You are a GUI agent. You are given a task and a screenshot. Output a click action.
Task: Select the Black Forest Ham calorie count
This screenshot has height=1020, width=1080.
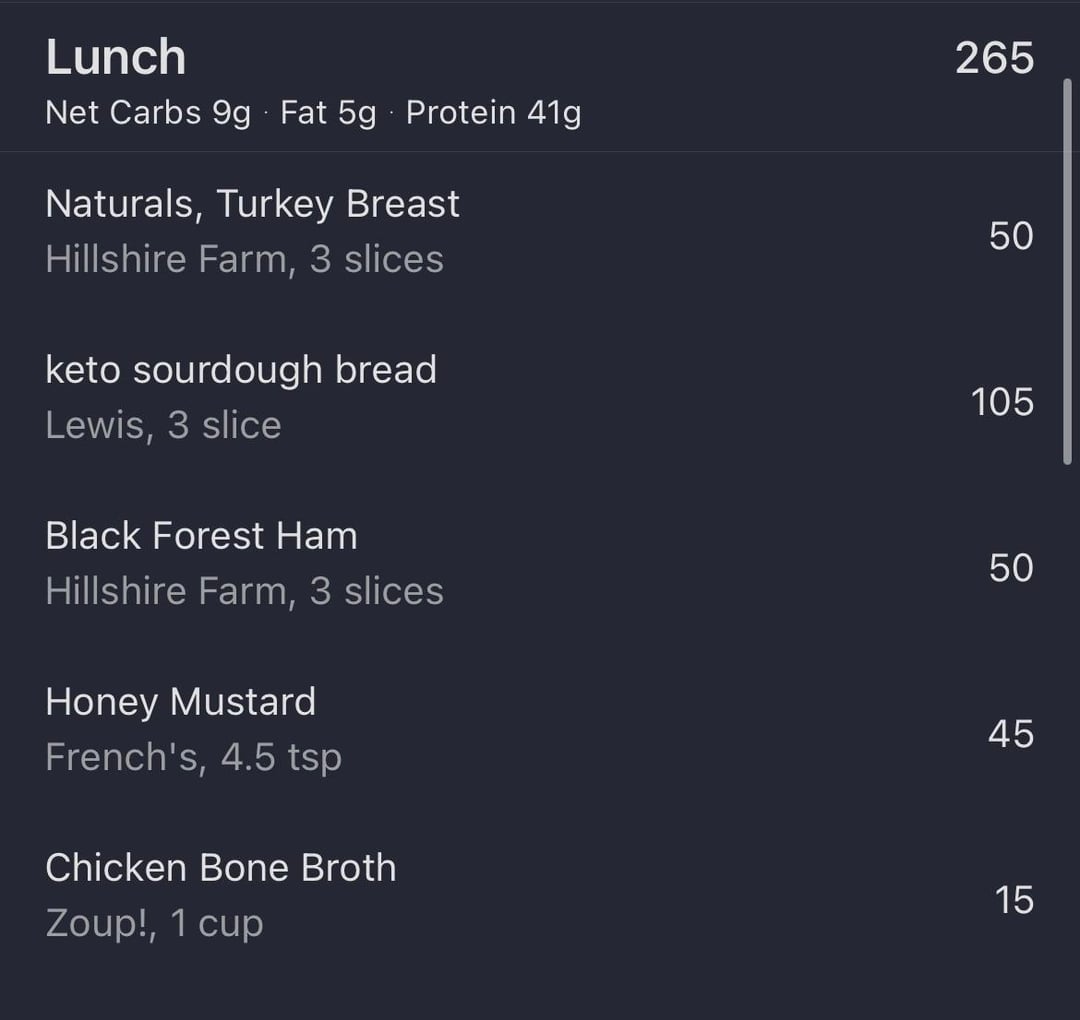tap(1010, 568)
